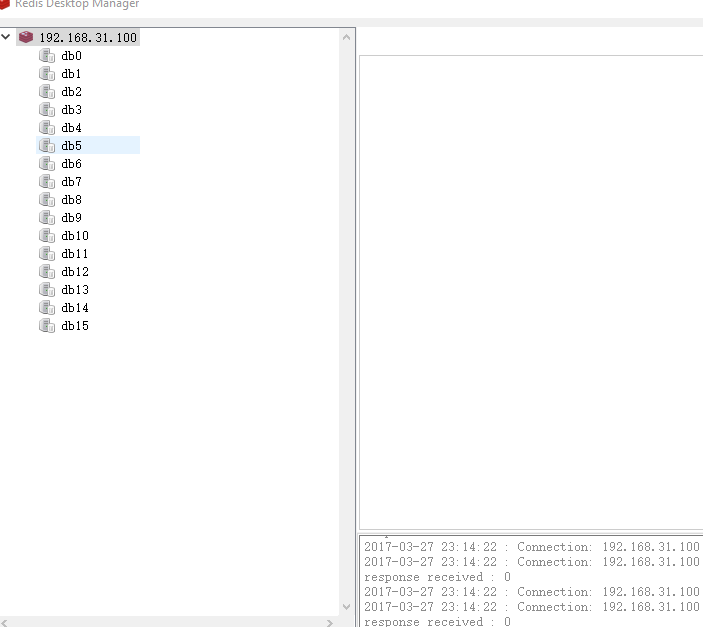Click the db12 database icon
Screen dimensions: 703x627
coord(47,272)
